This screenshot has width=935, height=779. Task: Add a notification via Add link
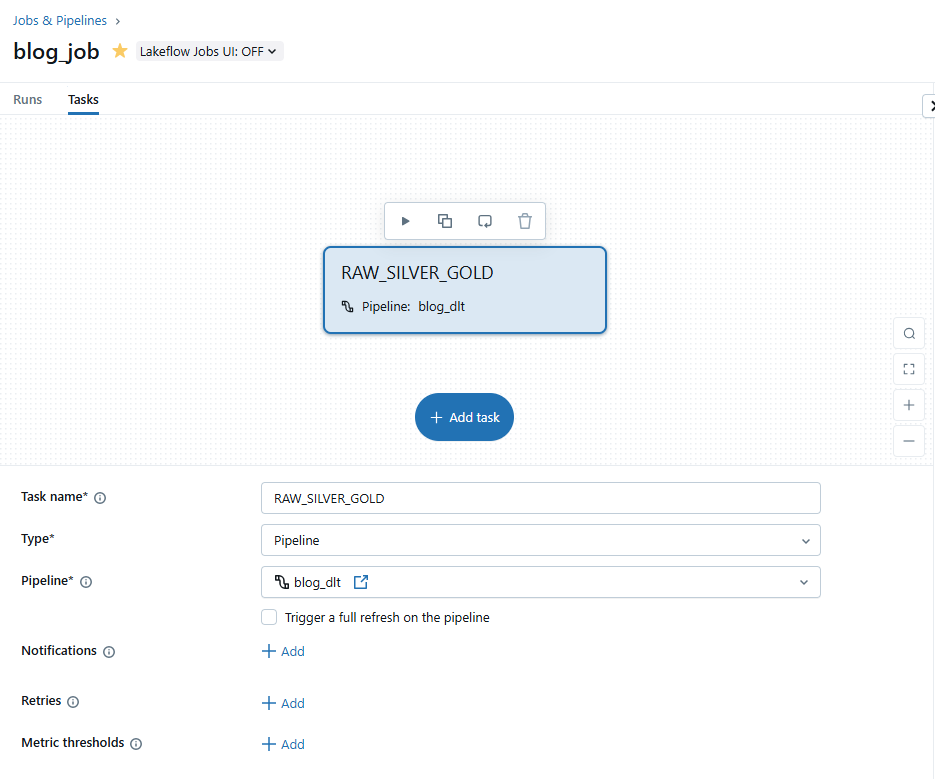[283, 651]
